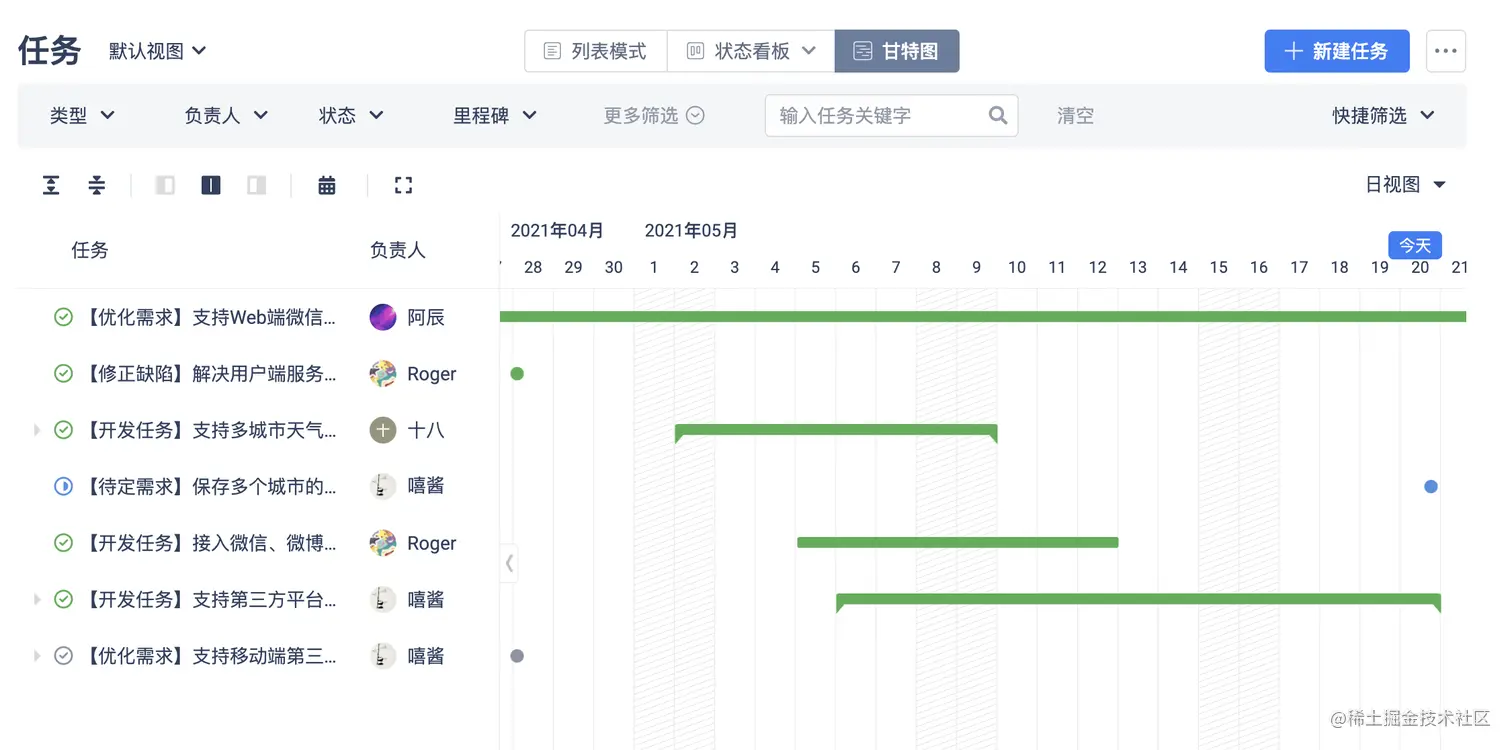Switch to 状态看板 tab
This screenshot has width=1512, height=750.
tap(751, 51)
